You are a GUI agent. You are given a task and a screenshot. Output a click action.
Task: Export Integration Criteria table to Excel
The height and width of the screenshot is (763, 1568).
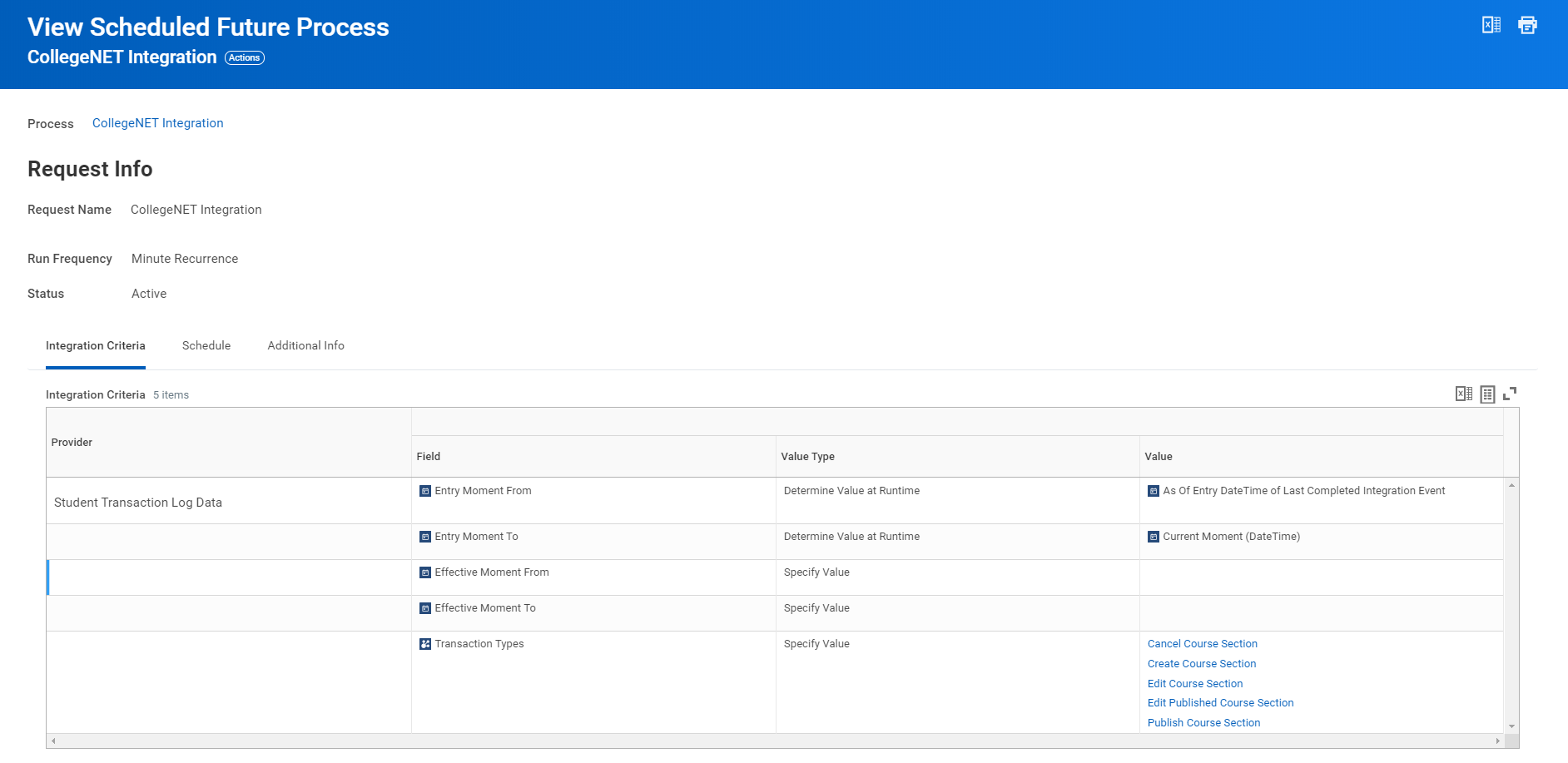[x=1464, y=394]
